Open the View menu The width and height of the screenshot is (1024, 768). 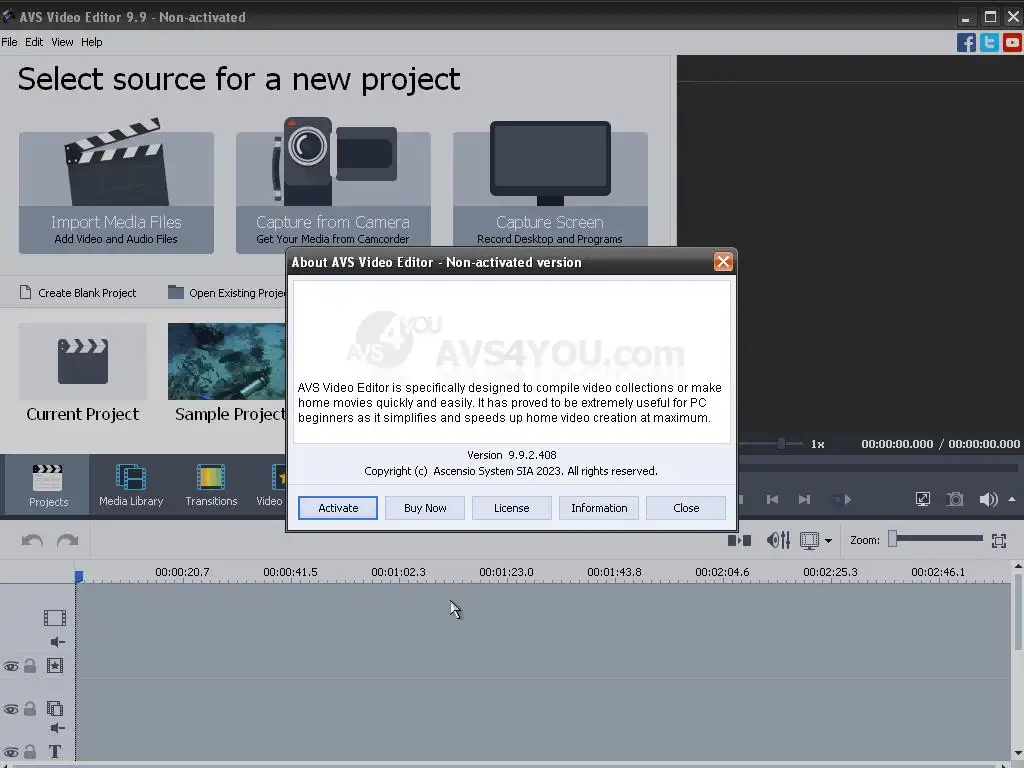click(62, 42)
